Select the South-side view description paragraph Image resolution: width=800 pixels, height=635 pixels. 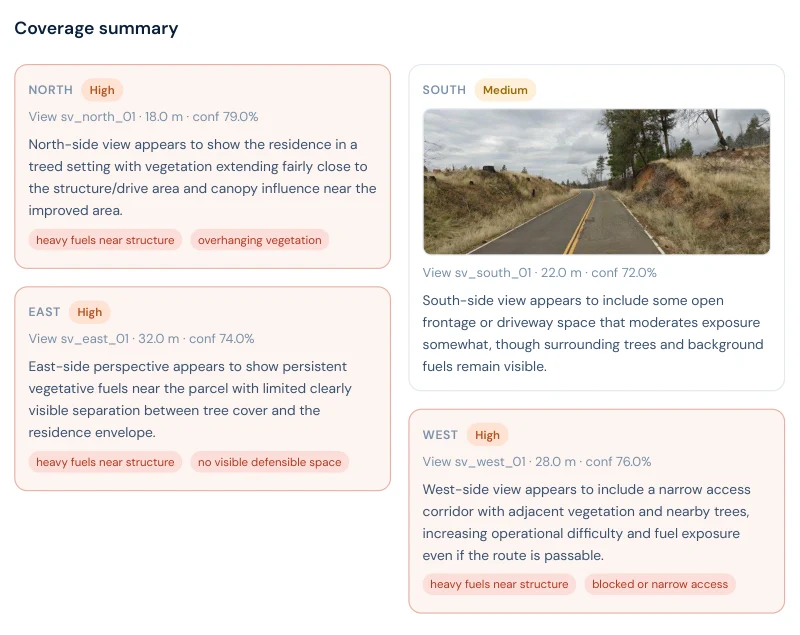pyautogui.click(x=593, y=334)
